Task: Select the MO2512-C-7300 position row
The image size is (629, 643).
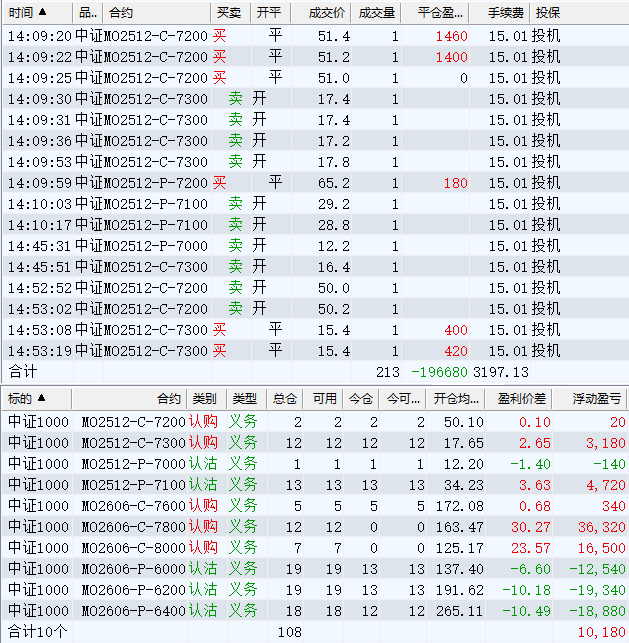Action: pos(315,443)
